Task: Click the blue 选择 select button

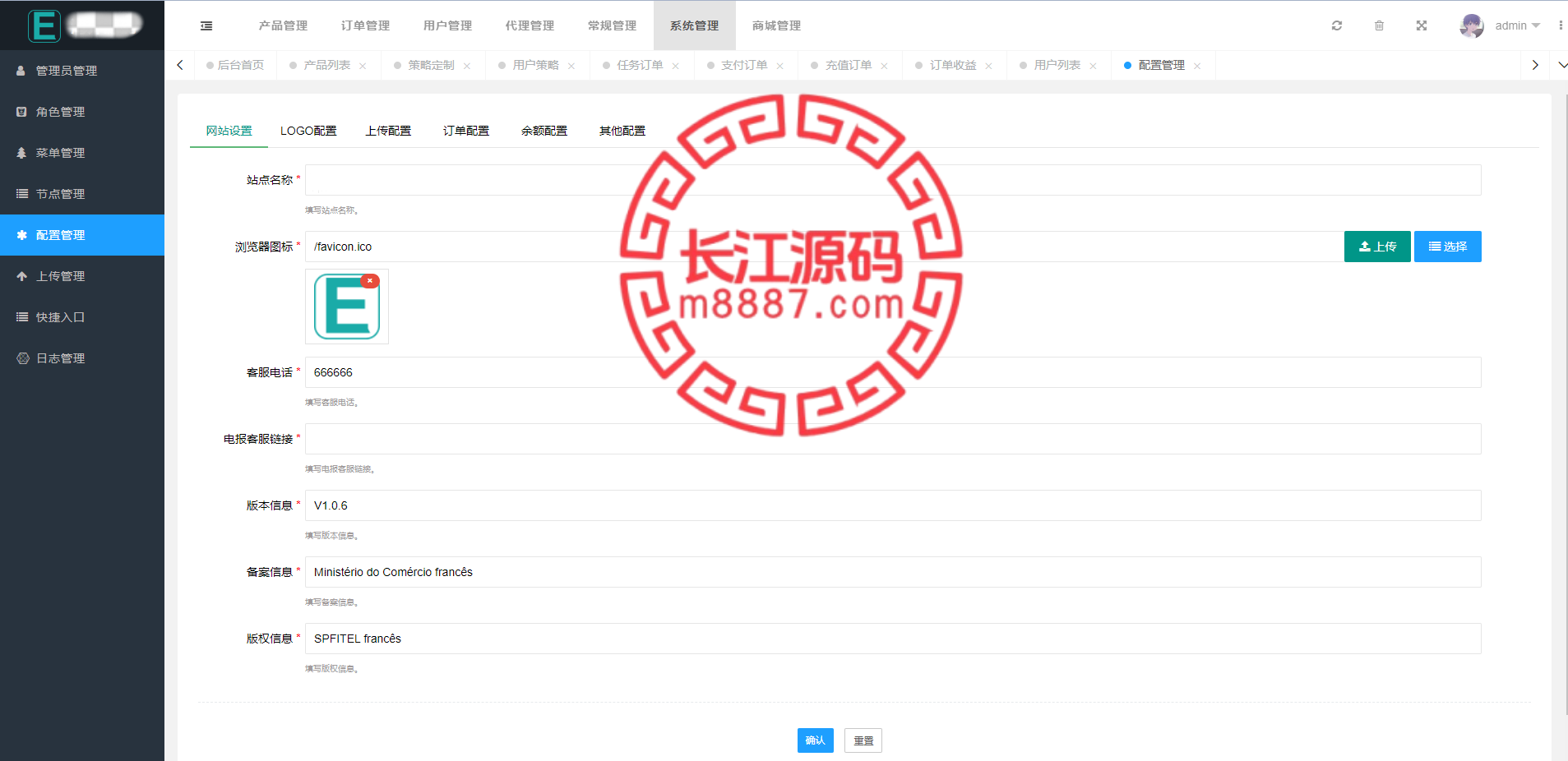Action: tap(1448, 247)
